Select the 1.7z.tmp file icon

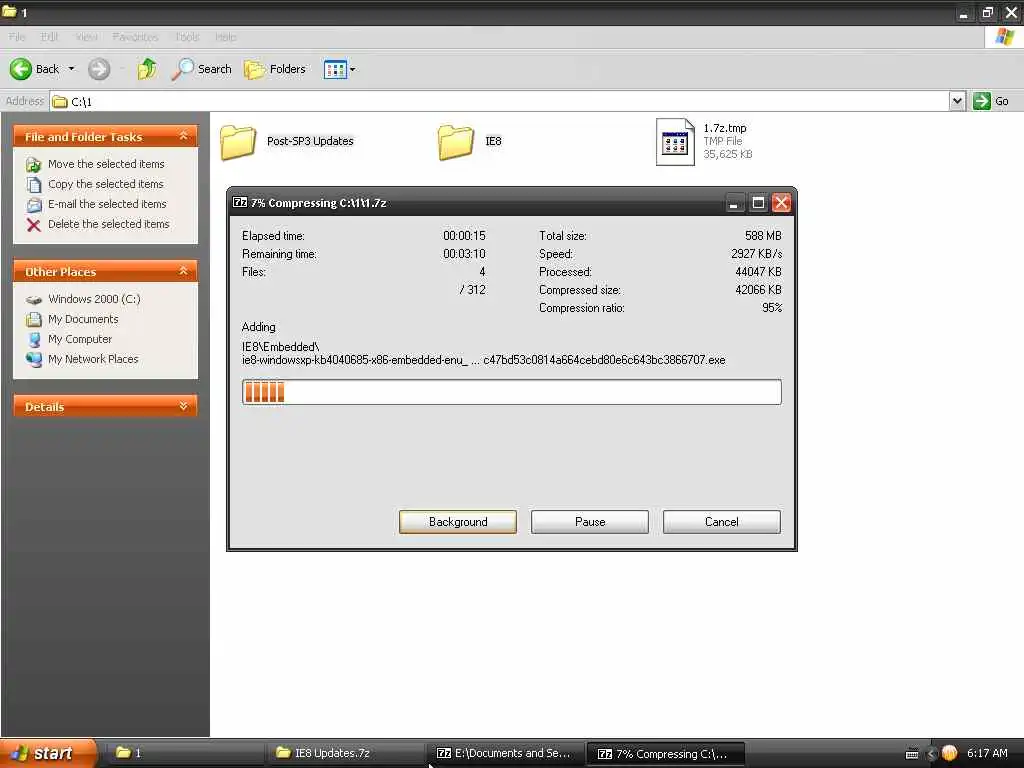[x=675, y=142]
